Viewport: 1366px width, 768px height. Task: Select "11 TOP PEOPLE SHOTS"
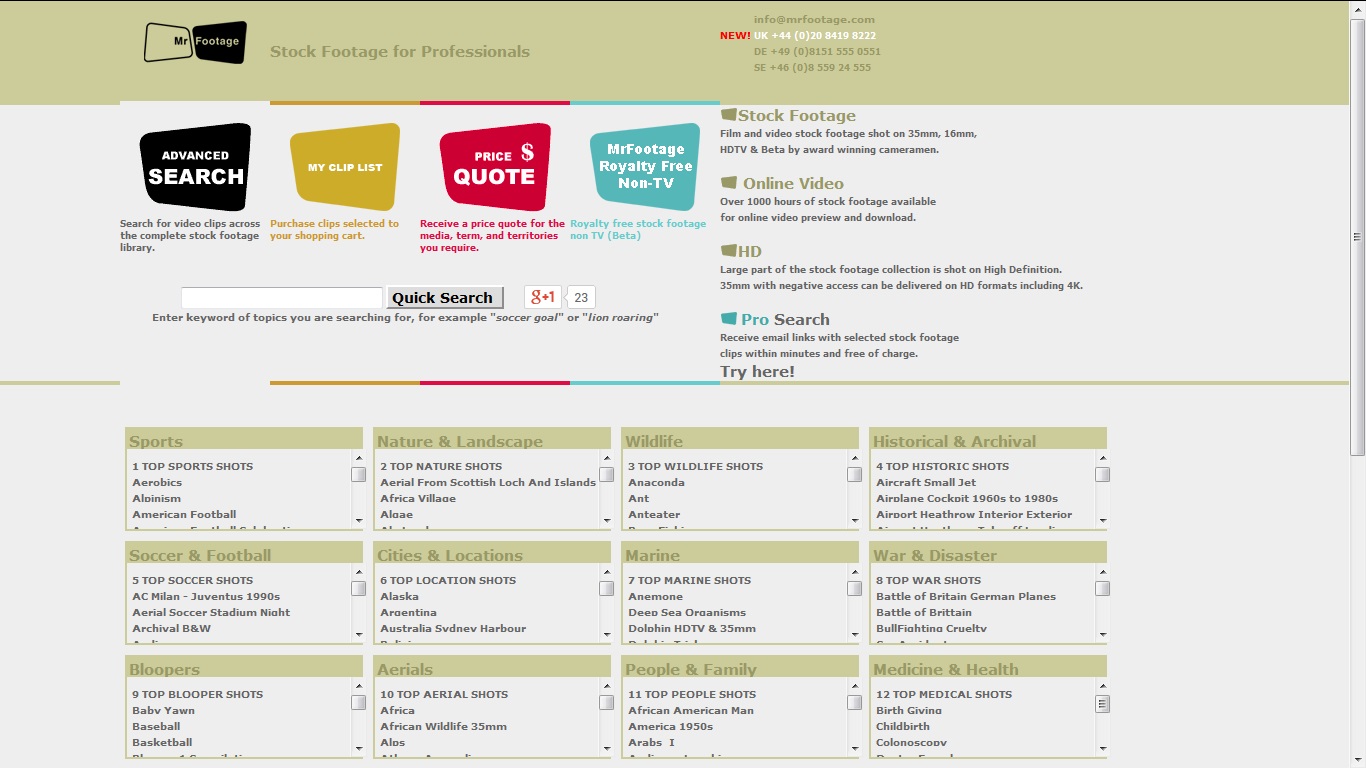pos(692,694)
